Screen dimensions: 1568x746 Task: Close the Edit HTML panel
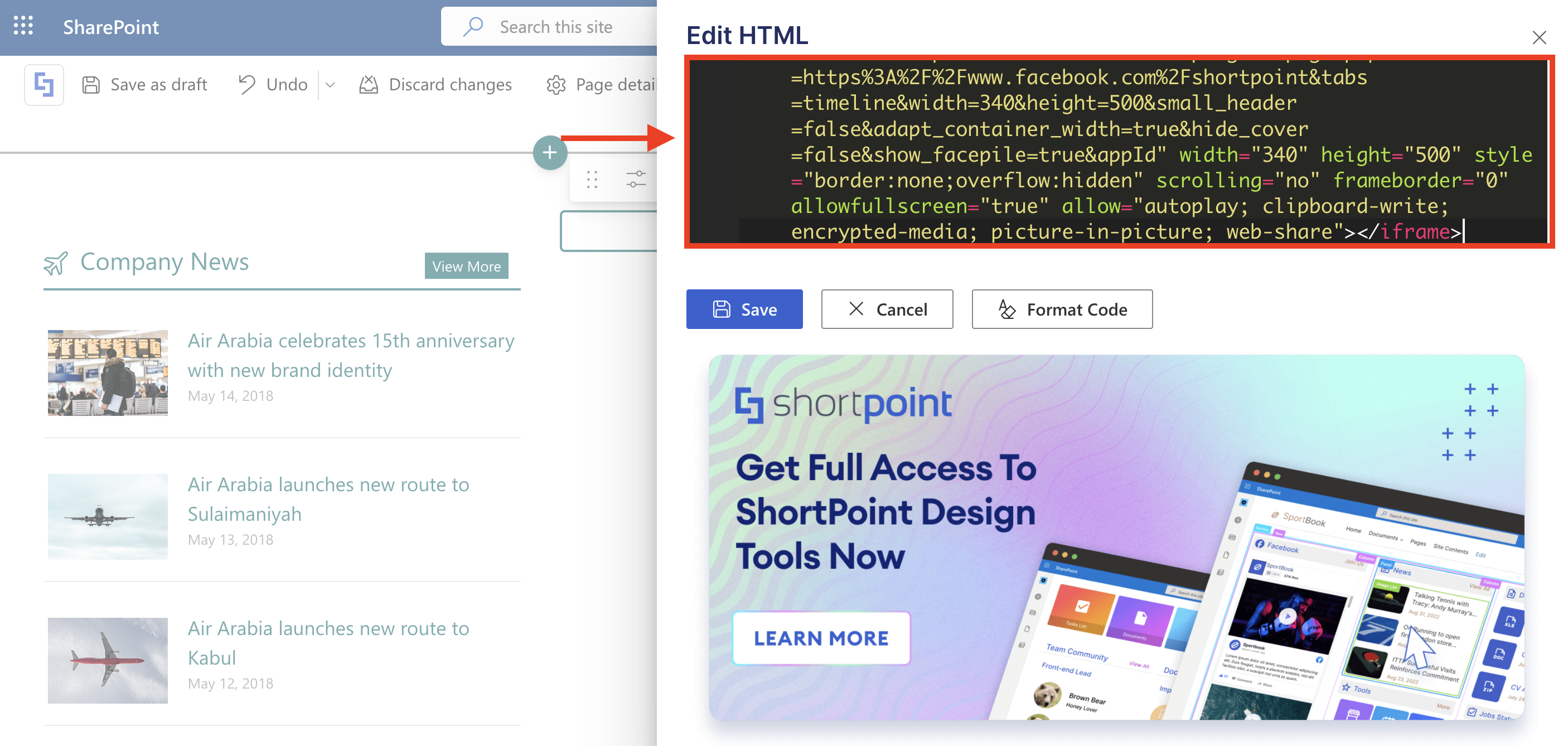point(1539,38)
